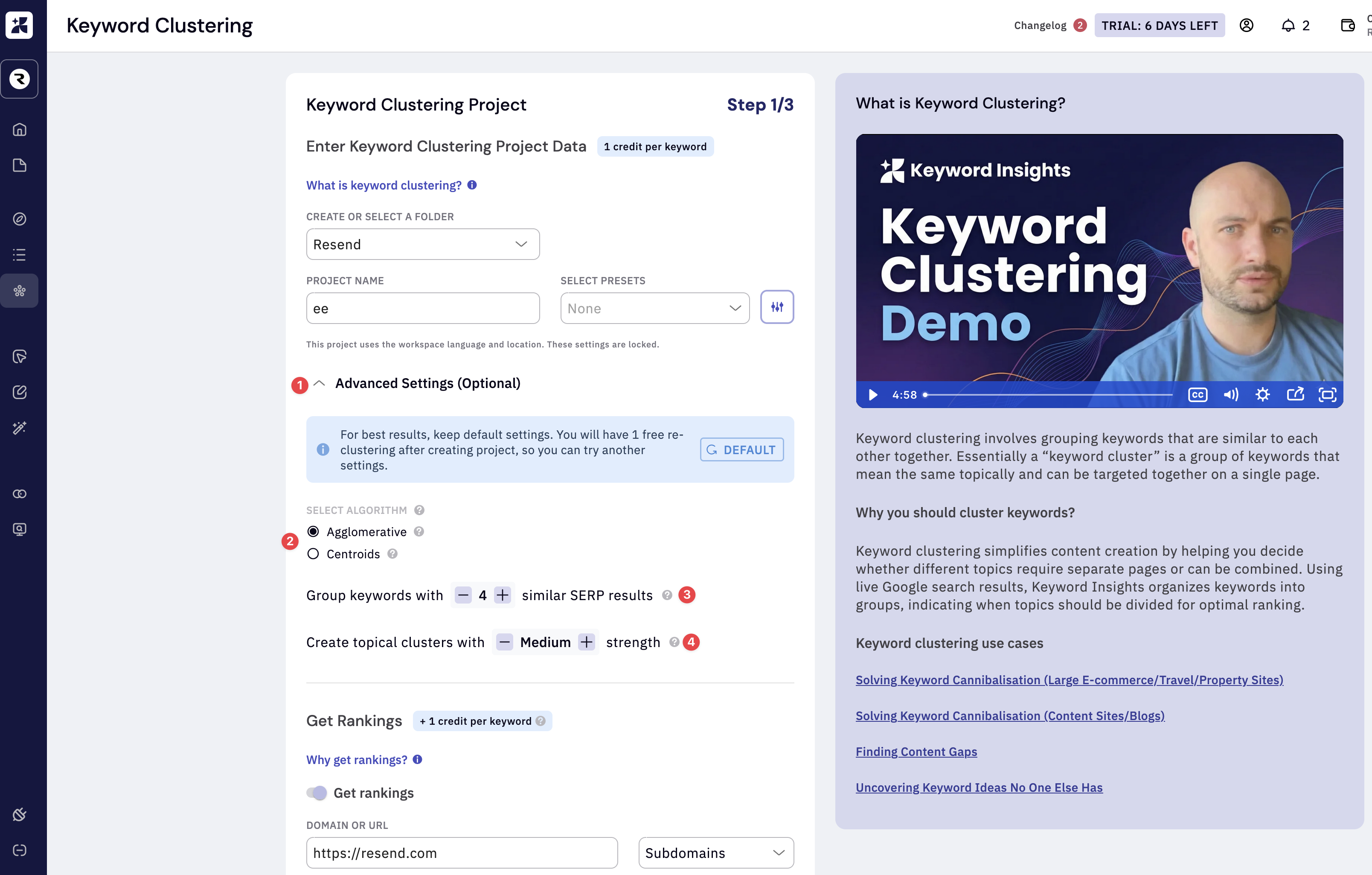Screen dimensions: 1372x875
Task: Open the Select Presets dropdown
Action: click(x=654, y=309)
